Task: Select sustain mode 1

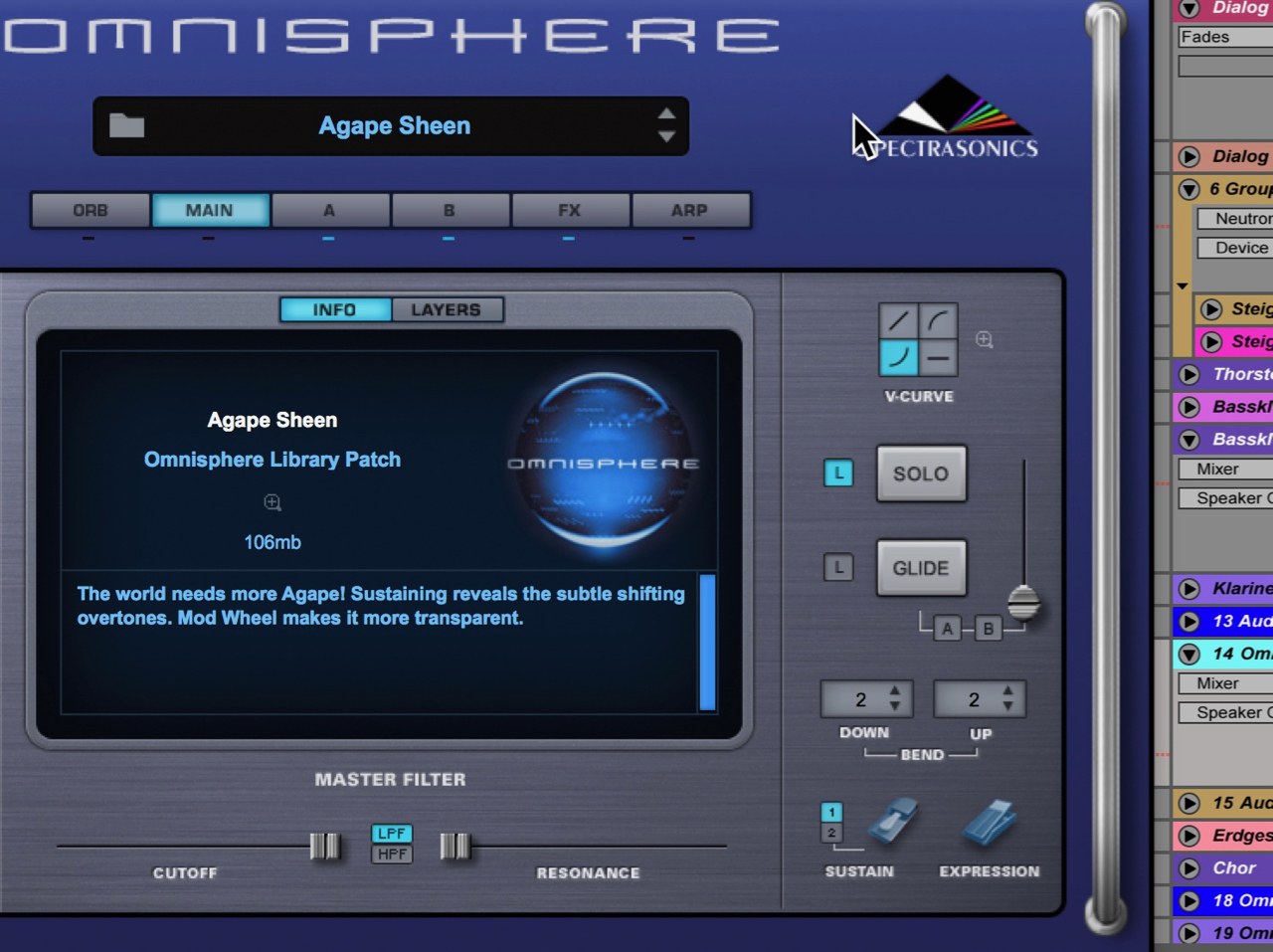Action: coord(831,813)
